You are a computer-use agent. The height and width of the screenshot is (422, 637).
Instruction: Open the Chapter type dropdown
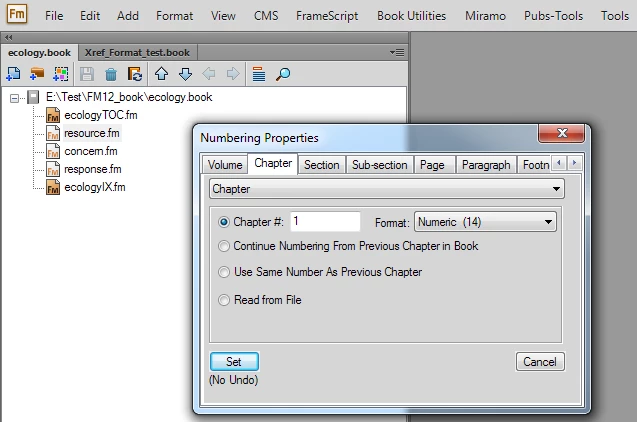click(x=387, y=189)
